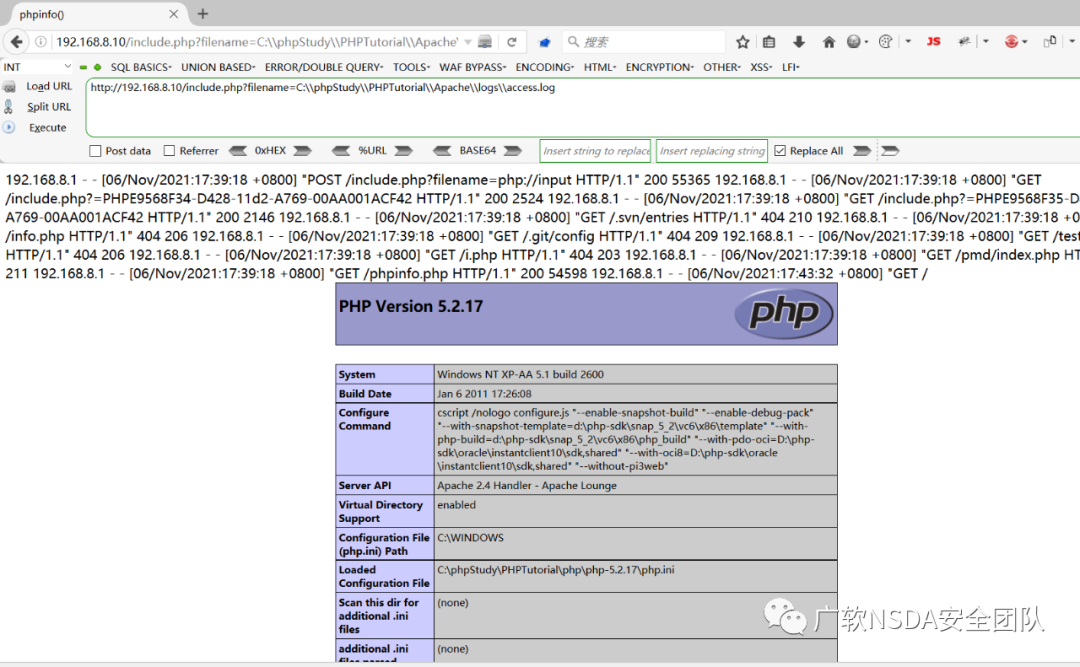This screenshot has width=1080, height=667.
Task: Focus the 'Insert replacing string' field
Action: tap(712, 151)
